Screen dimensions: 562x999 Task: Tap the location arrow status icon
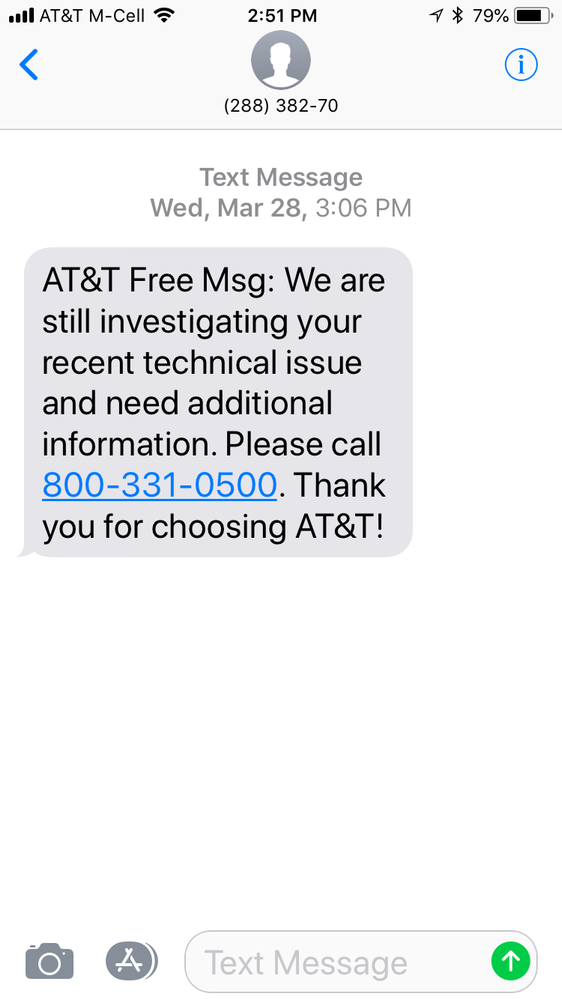[436, 15]
